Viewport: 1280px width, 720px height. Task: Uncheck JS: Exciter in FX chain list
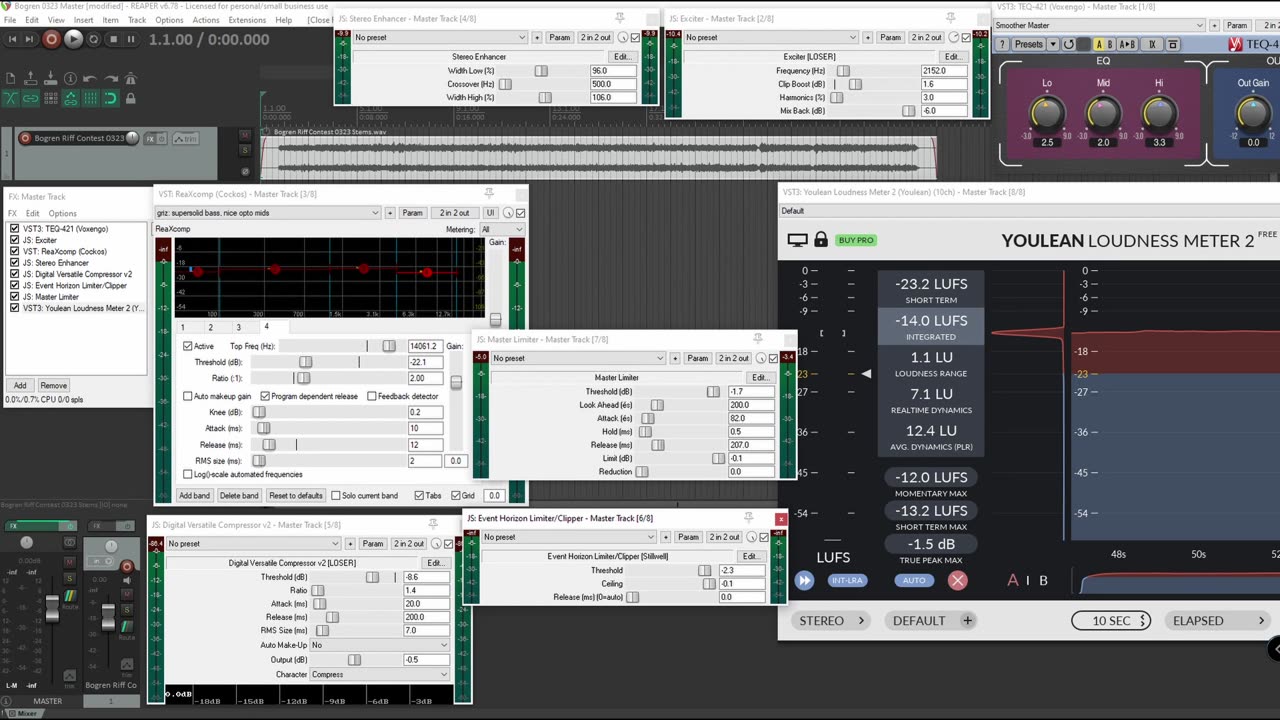pos(14,240)
